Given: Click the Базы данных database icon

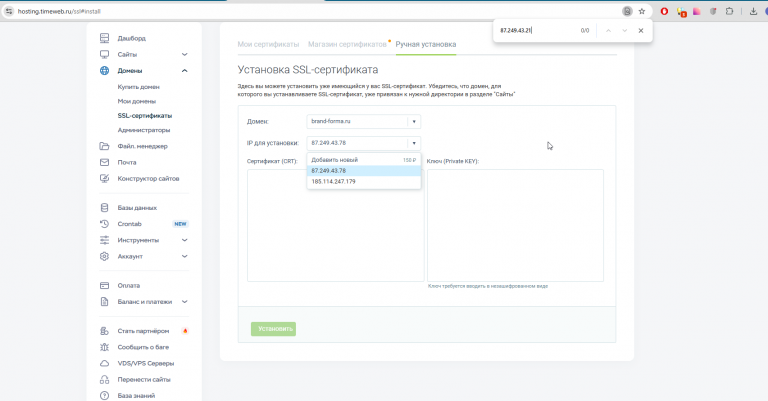Looking at the screenshot, I should (104, 208).
